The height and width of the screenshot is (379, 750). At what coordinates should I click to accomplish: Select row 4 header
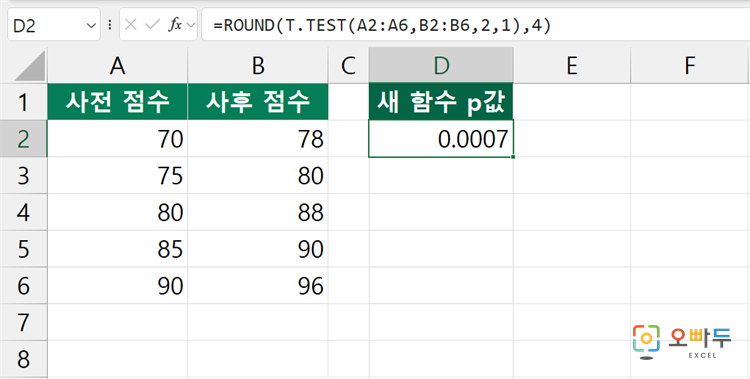coord(23,212)
